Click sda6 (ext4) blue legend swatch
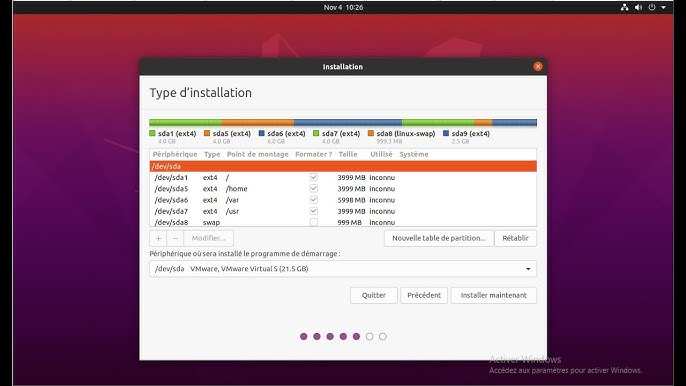 tap(262, 133)
